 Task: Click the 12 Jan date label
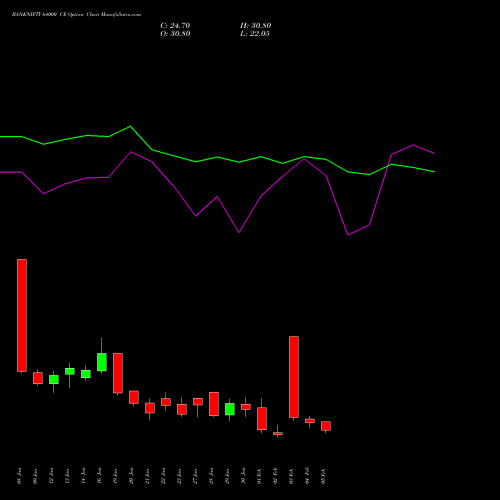[51, 476]
